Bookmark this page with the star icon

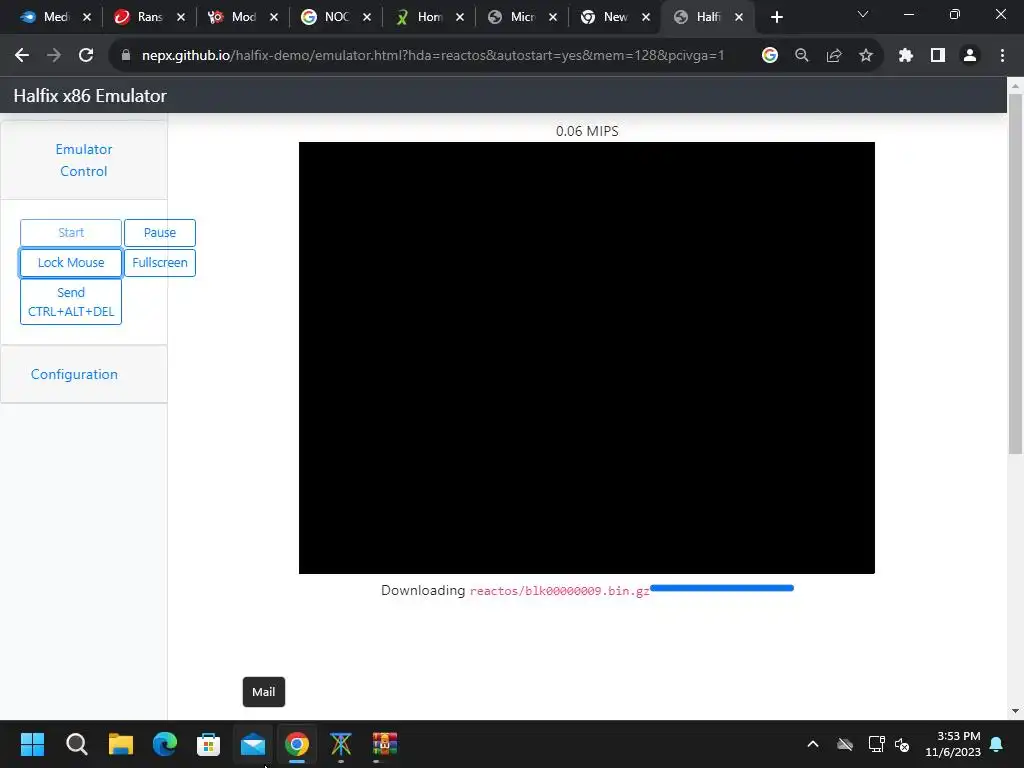866,56
